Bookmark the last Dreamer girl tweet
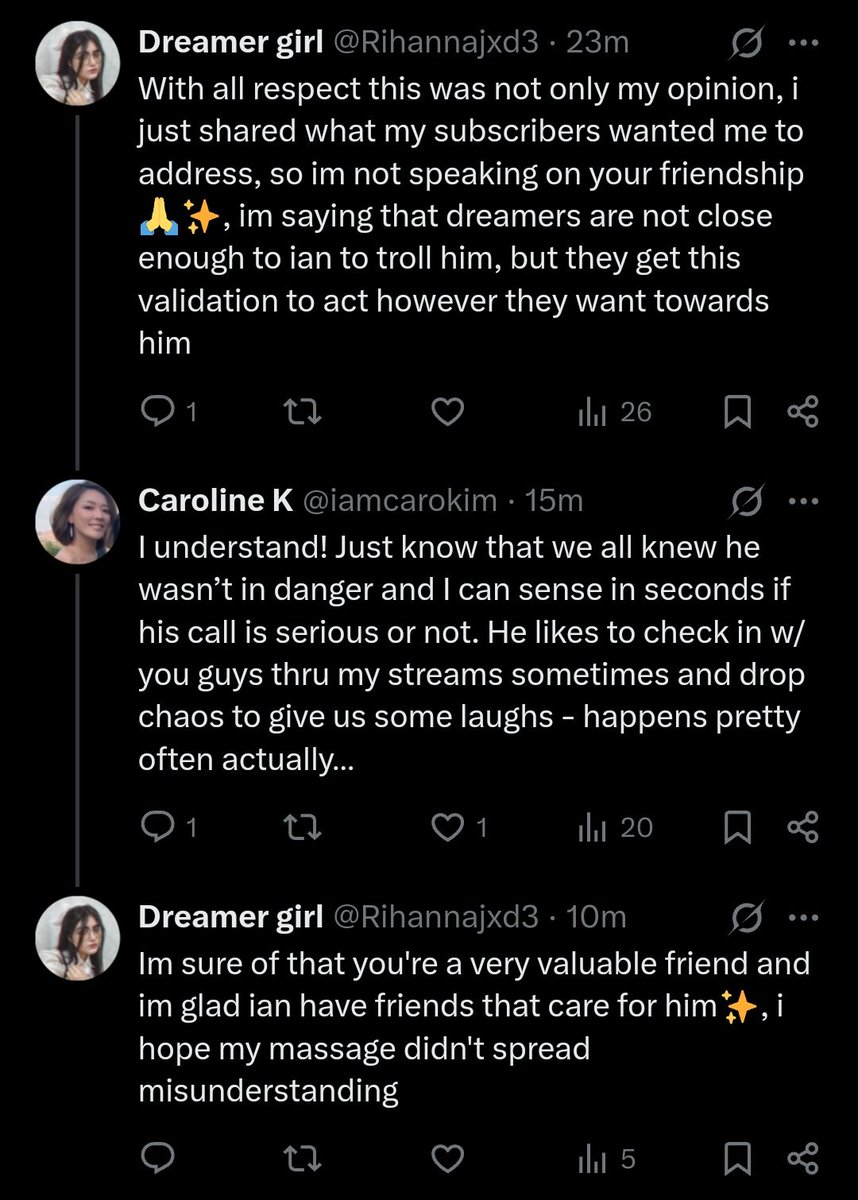Image resolution: width=858 pixels, height=1200 pixels. (738, 1159)
